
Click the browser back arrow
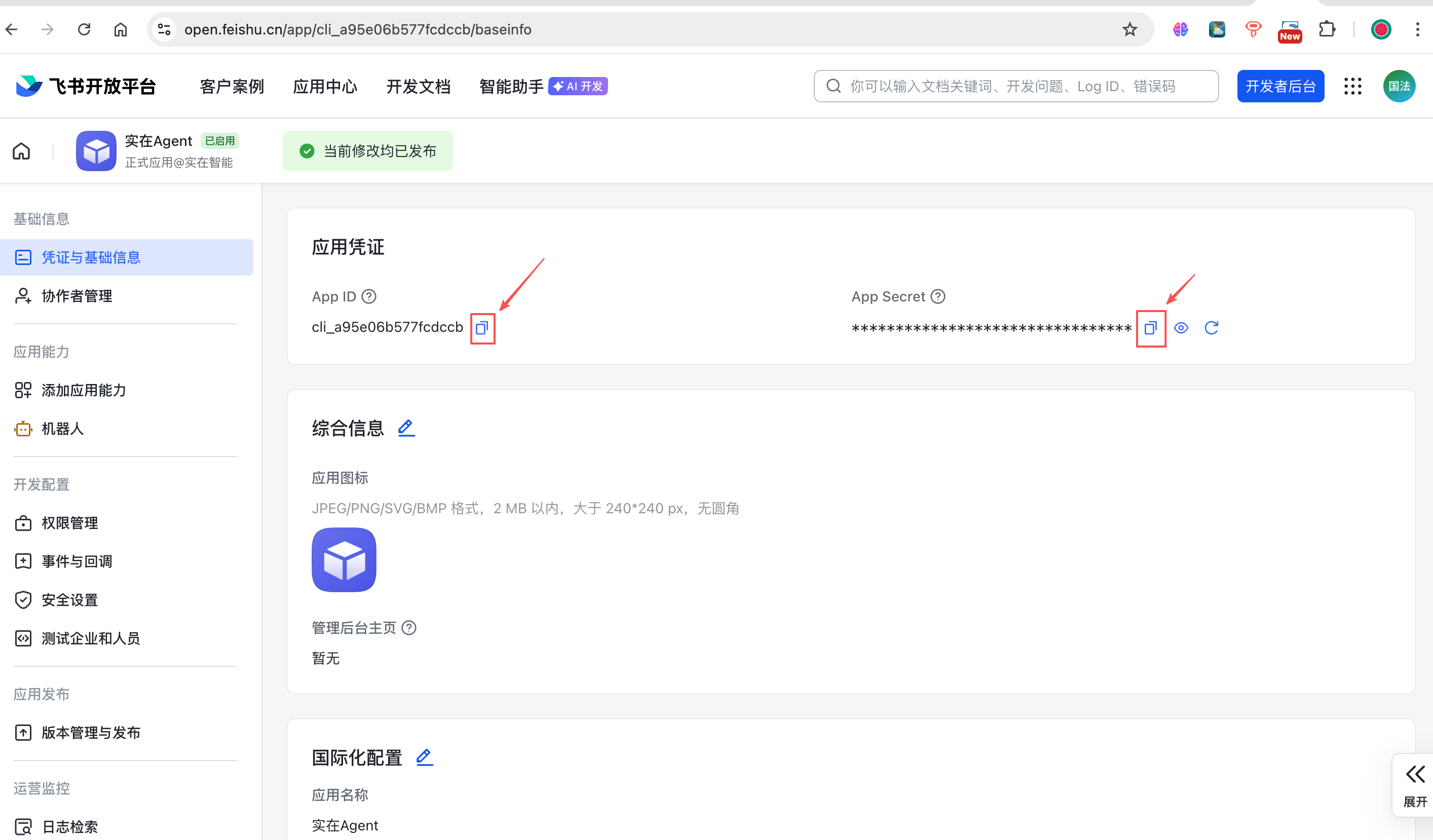pos(11,29)
